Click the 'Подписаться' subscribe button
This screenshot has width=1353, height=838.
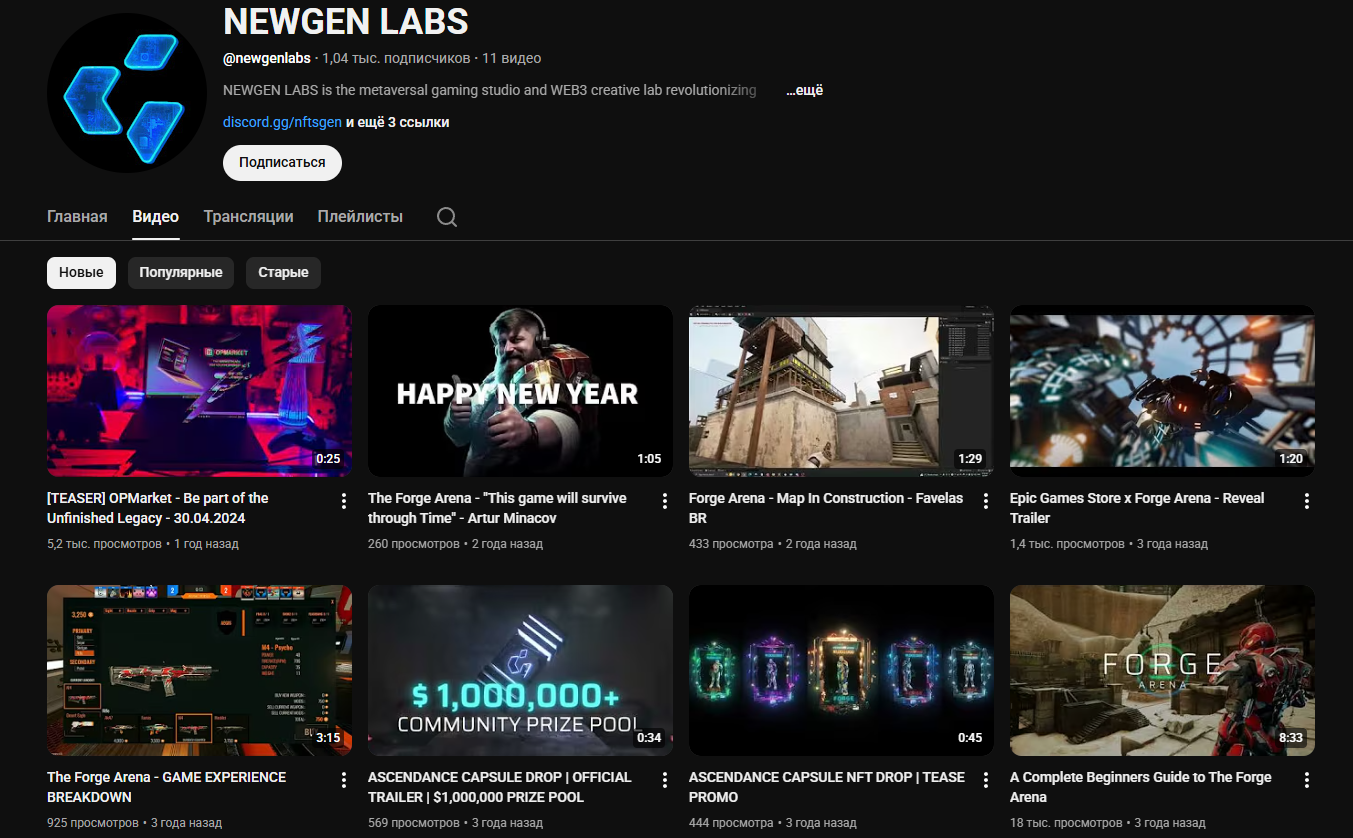282,162
